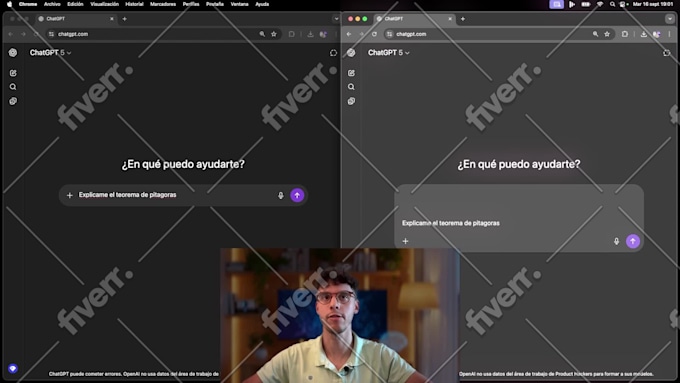Image resolution: width=680 pixels, height=383 pixels.
Task: Bookmark page with star in right window
Action: [607, 34]
